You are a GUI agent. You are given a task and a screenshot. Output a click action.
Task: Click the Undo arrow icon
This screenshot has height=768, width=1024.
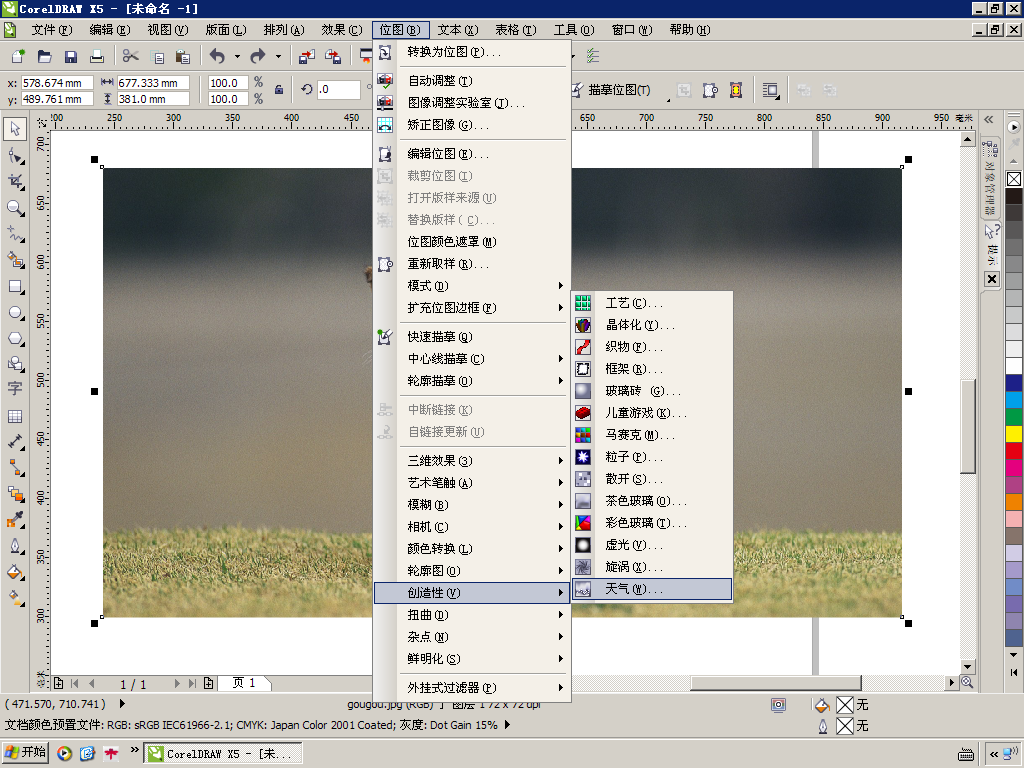[x=217, y=57]
